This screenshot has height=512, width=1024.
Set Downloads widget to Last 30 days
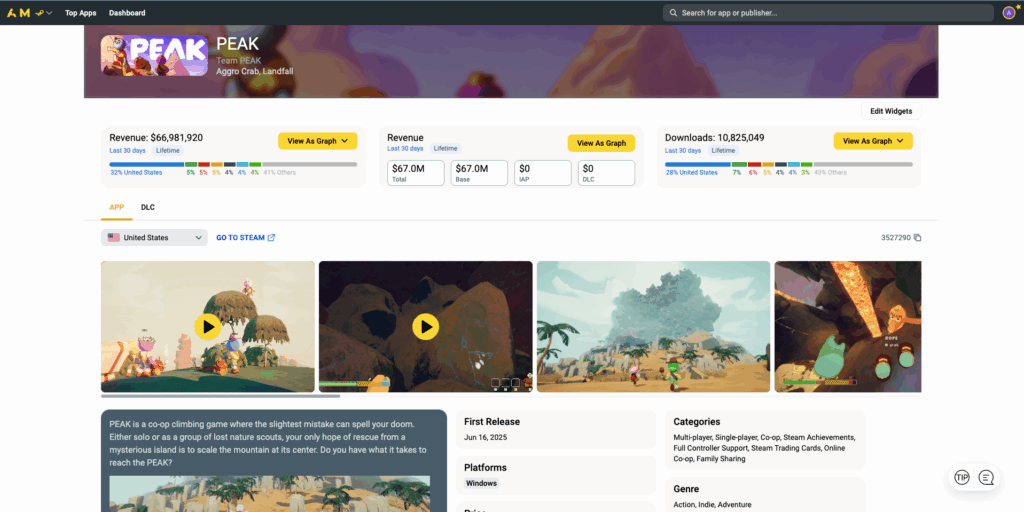683,150
